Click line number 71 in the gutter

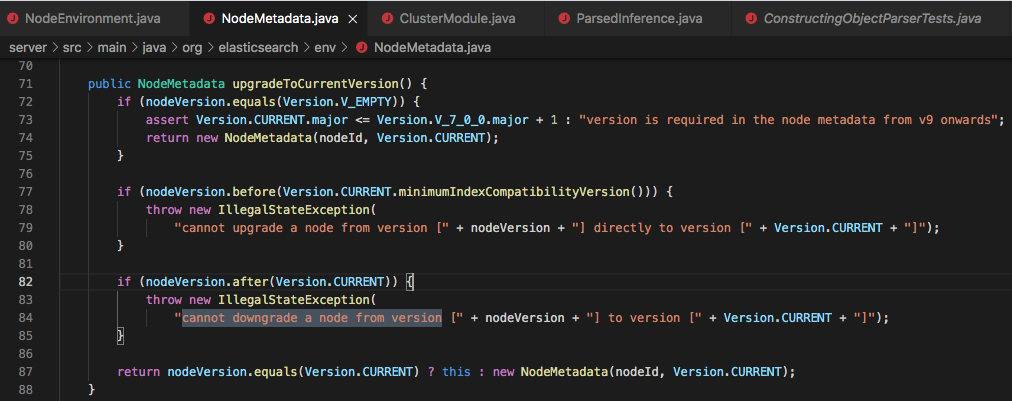click(26, 84)
